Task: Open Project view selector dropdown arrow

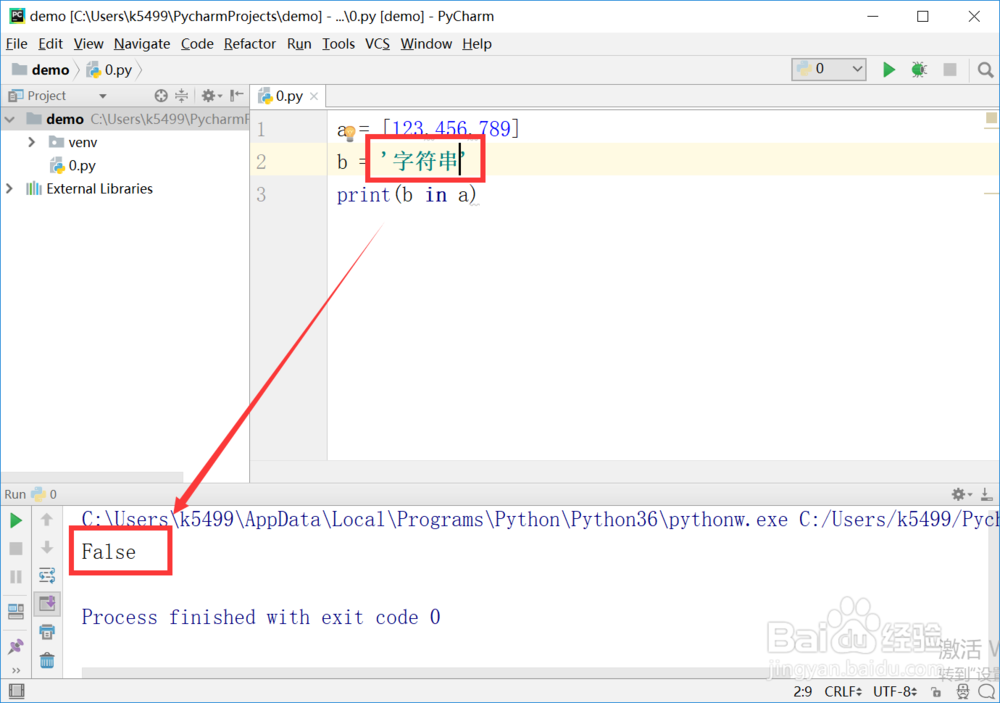Action: [103, 96]
